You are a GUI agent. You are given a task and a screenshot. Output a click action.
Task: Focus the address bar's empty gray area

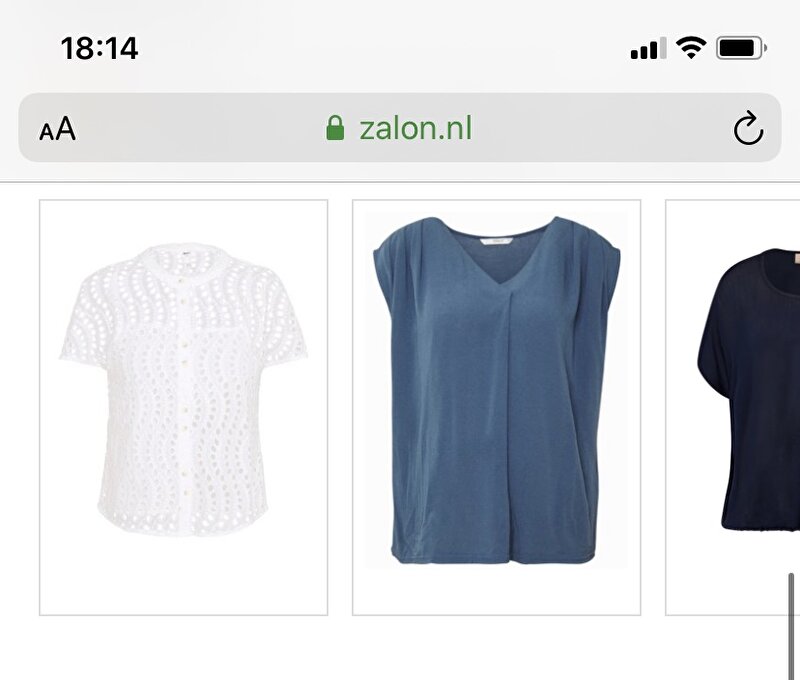(x=199, y=128)
